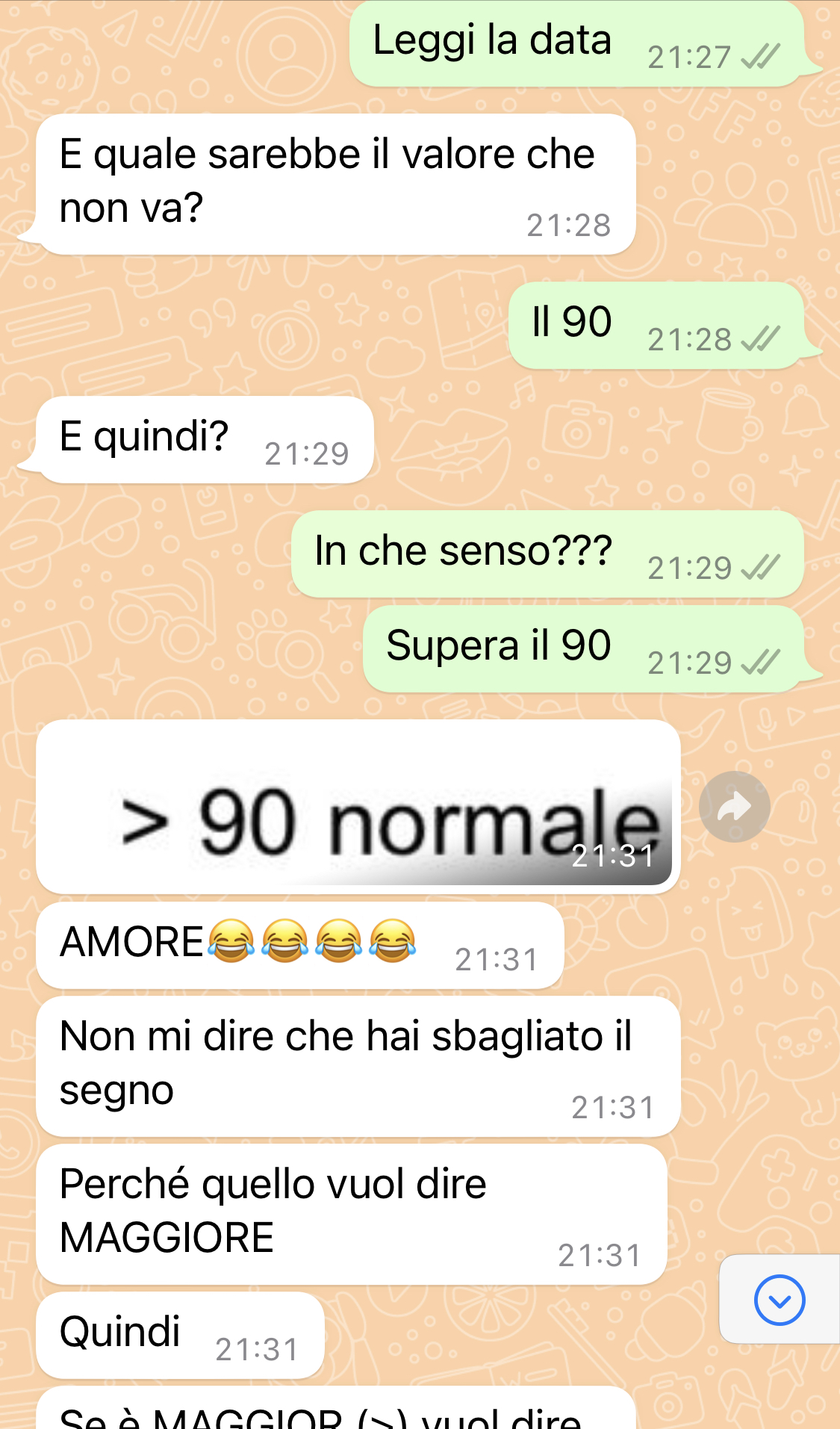
Task: Select the 'AMORE' message with laughing emojis
Action: click(x=299, y=945)
